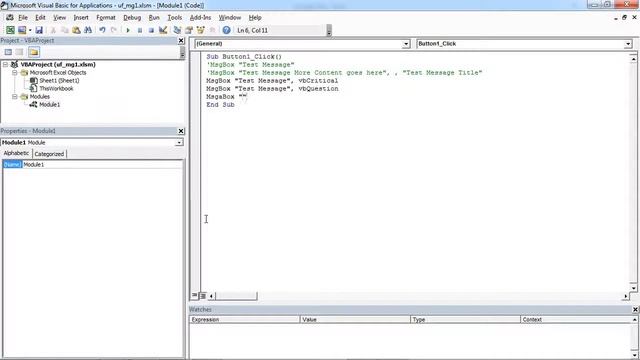Open the (General) object dropdown
The height and width of the screenshot is (360, 640).
click(406, 44)
